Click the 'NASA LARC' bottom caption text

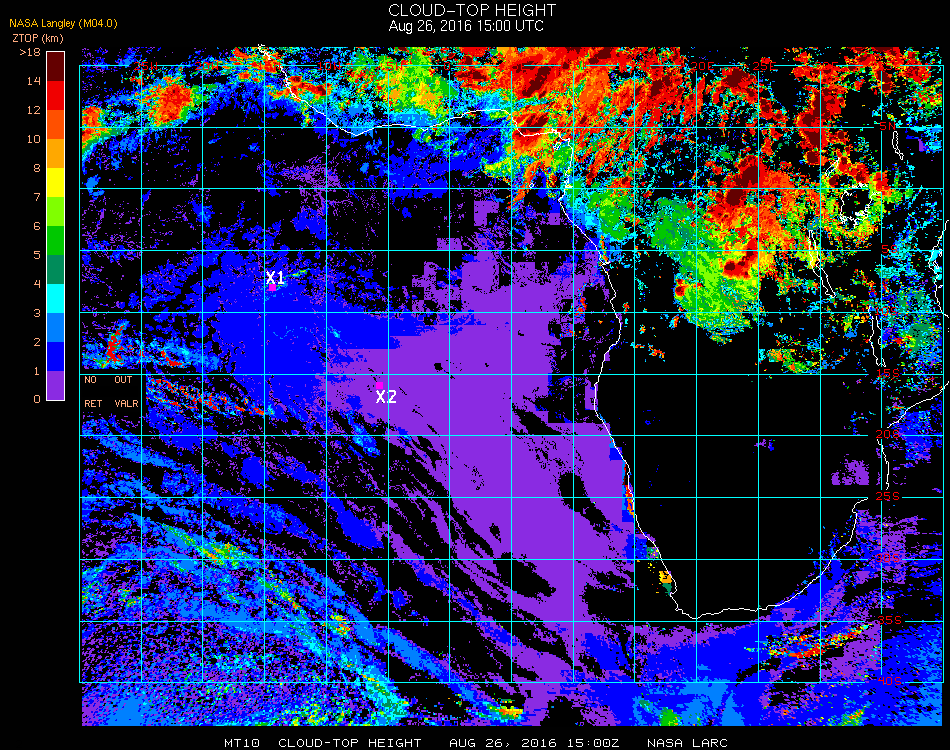coord(687,743)
